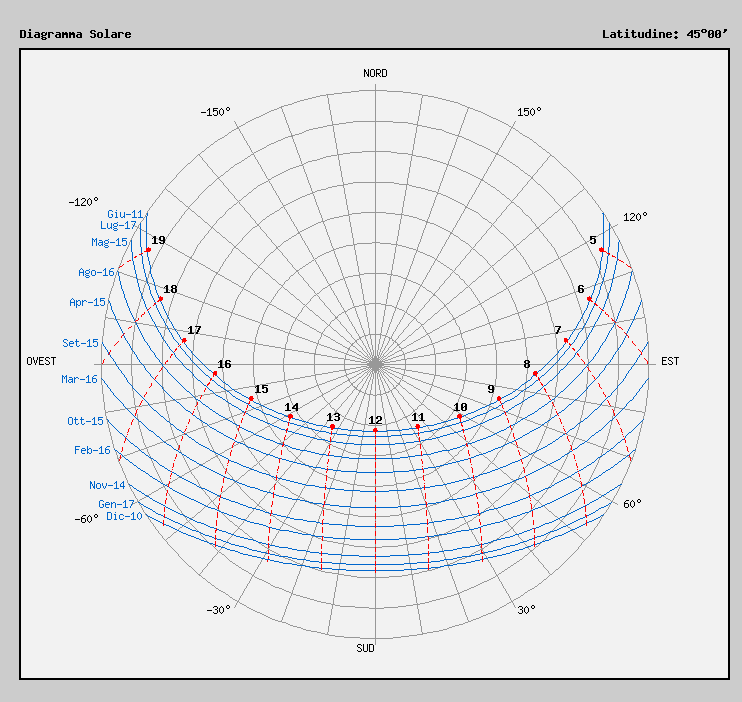
Task: Select the Dic-10 date label
Action: point(124,516)
